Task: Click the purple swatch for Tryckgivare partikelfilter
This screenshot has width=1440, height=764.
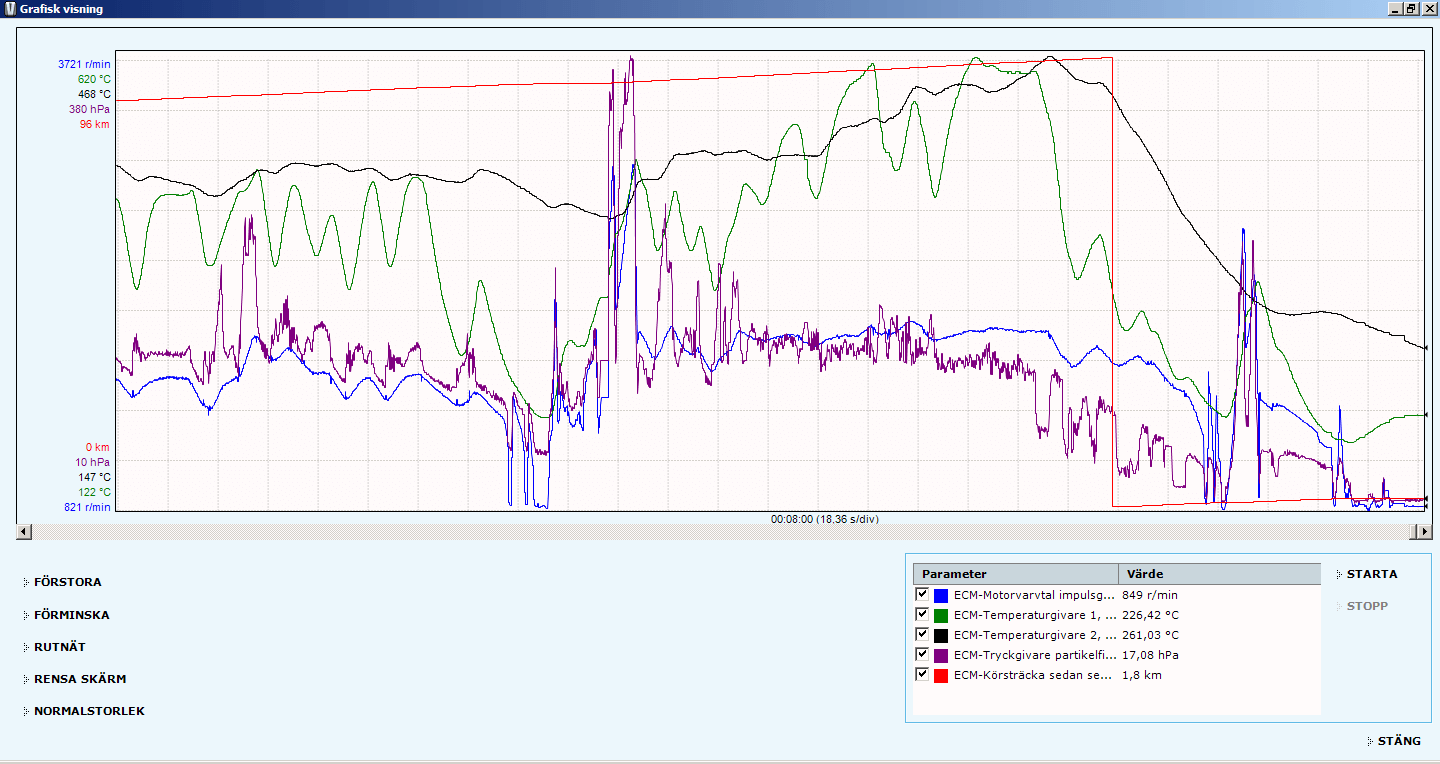Action: 940,655
